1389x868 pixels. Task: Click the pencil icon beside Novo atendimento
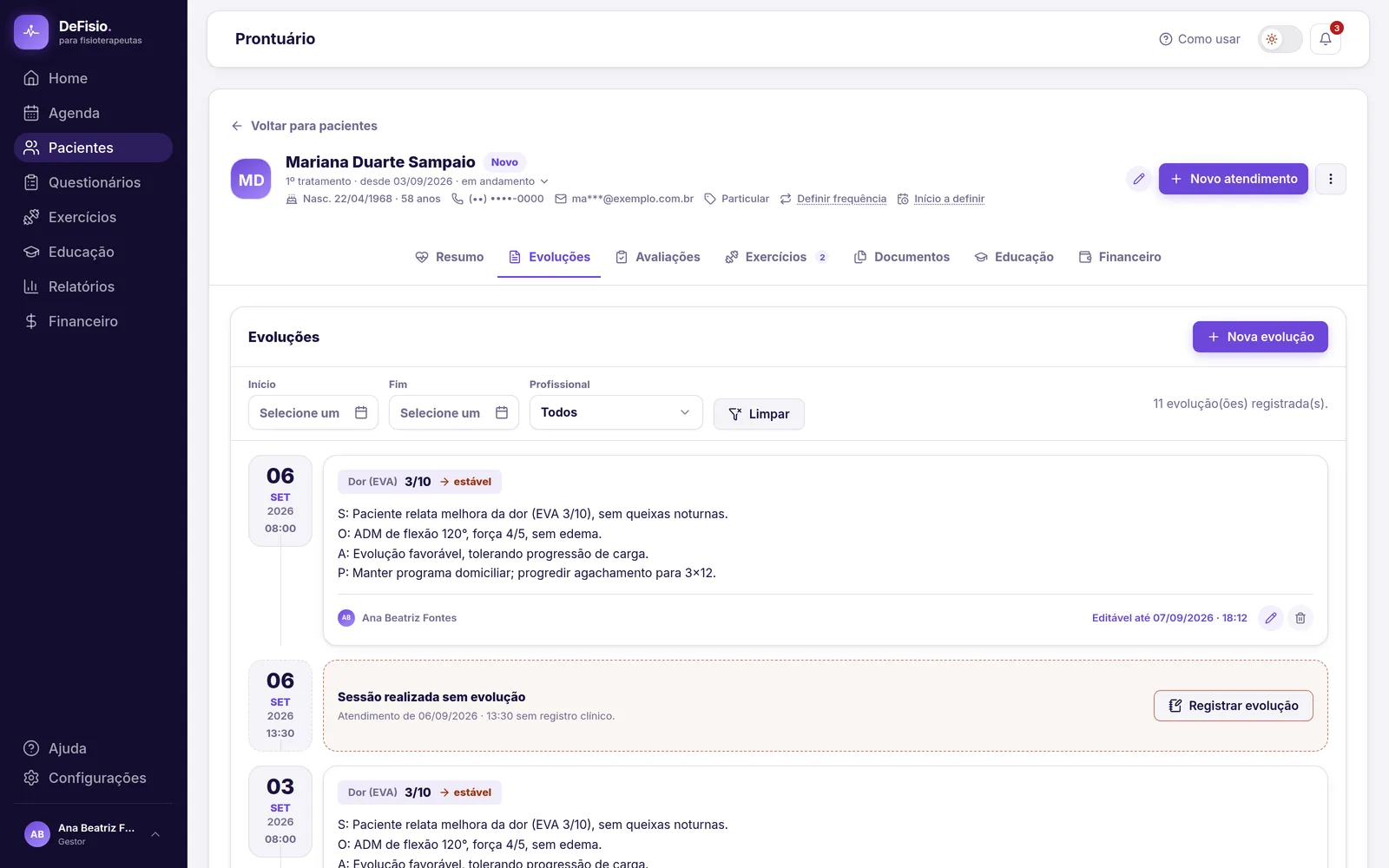pos(1139,179)
